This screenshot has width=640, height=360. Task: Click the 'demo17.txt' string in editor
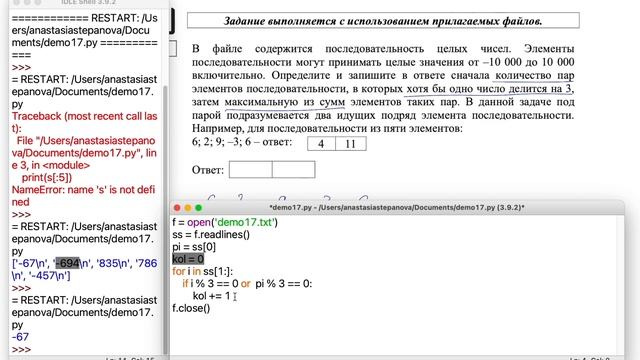tap(244, 222)
